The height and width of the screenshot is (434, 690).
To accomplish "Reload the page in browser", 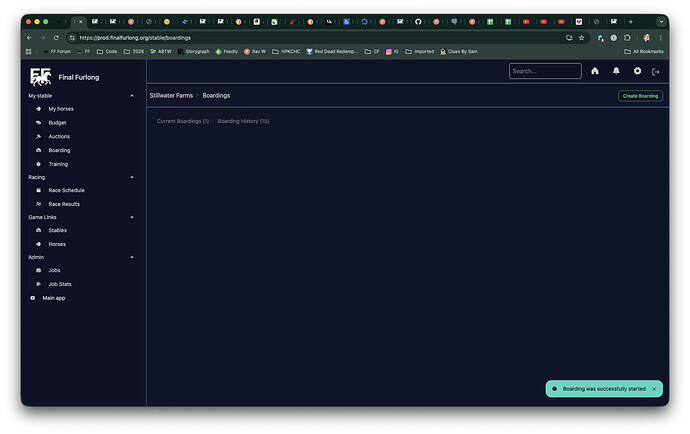I will [x=56, y=38].
